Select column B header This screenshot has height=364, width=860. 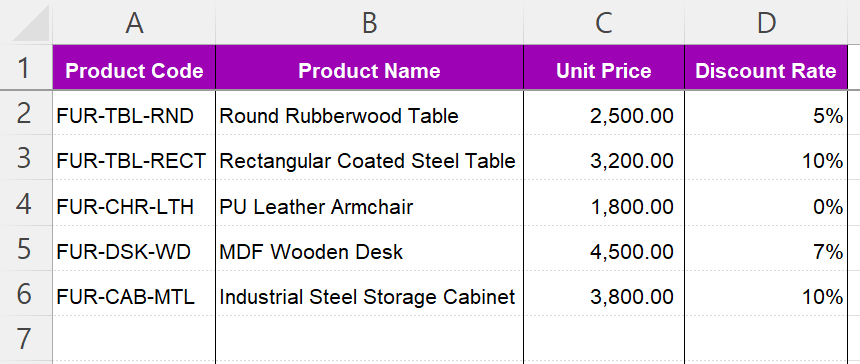(370, 22)
